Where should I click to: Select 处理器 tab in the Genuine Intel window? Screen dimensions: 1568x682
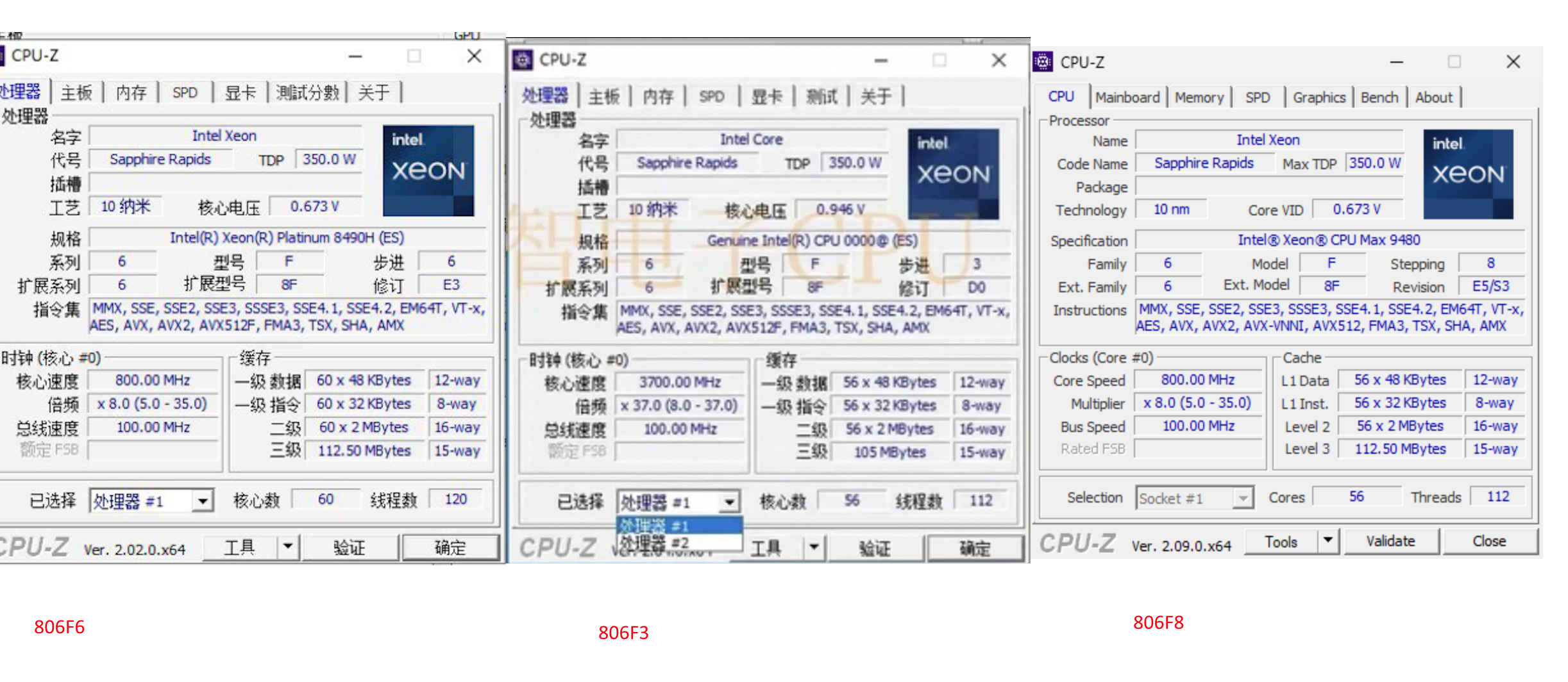(545, 96)
